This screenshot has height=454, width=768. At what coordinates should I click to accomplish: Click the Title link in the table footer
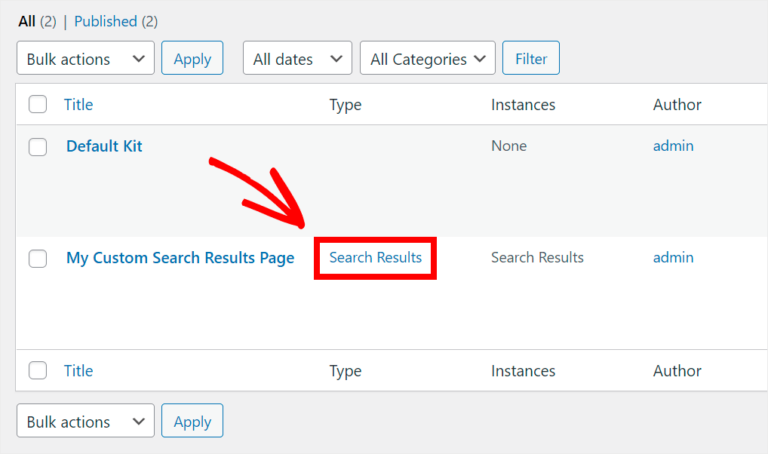78,371
